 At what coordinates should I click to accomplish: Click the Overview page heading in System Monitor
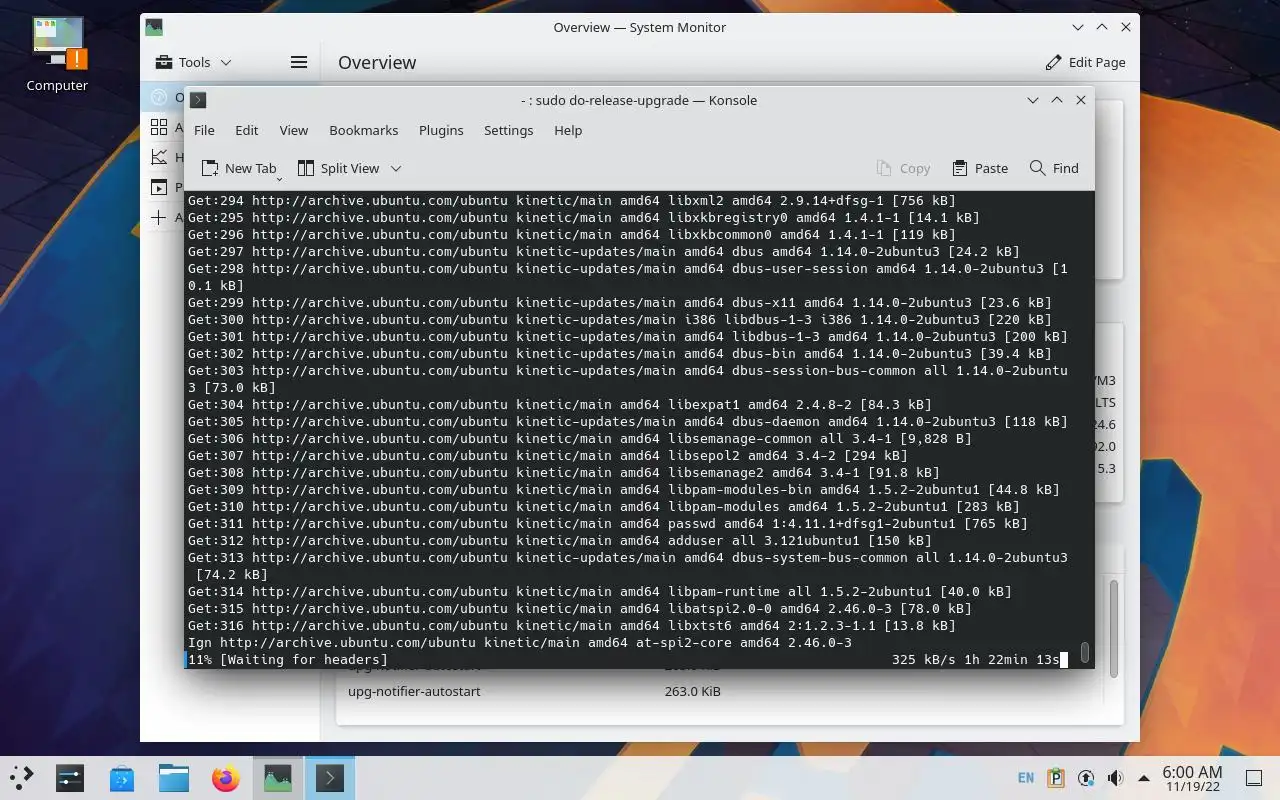click(x=377, y=62)
